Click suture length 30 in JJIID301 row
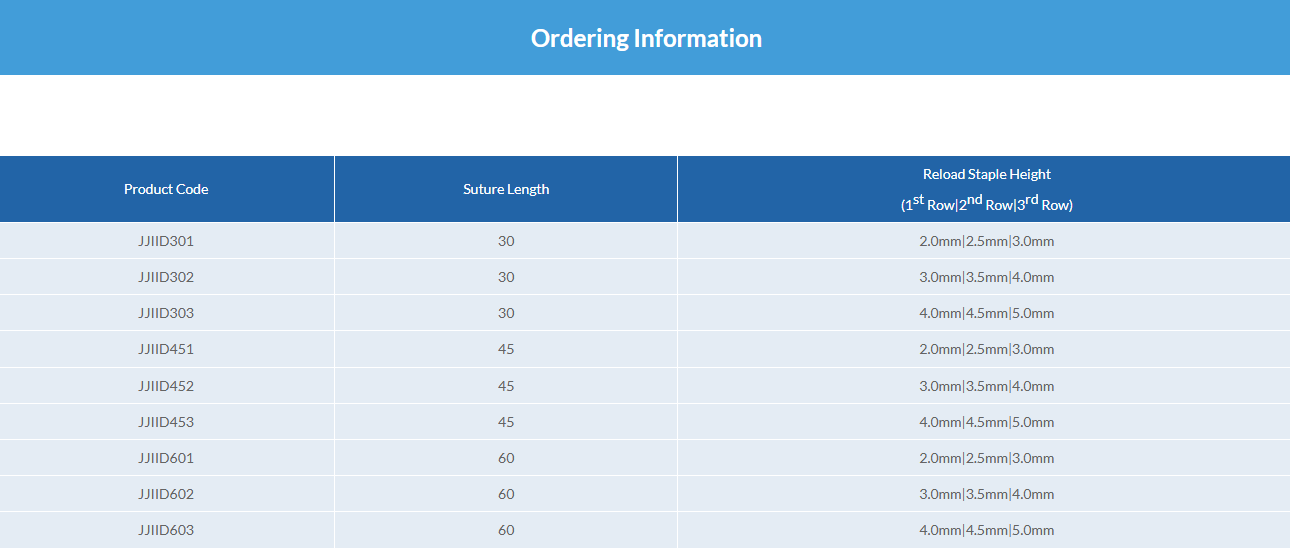Viewport: 1290px width, 550px height. pos(506,241)
